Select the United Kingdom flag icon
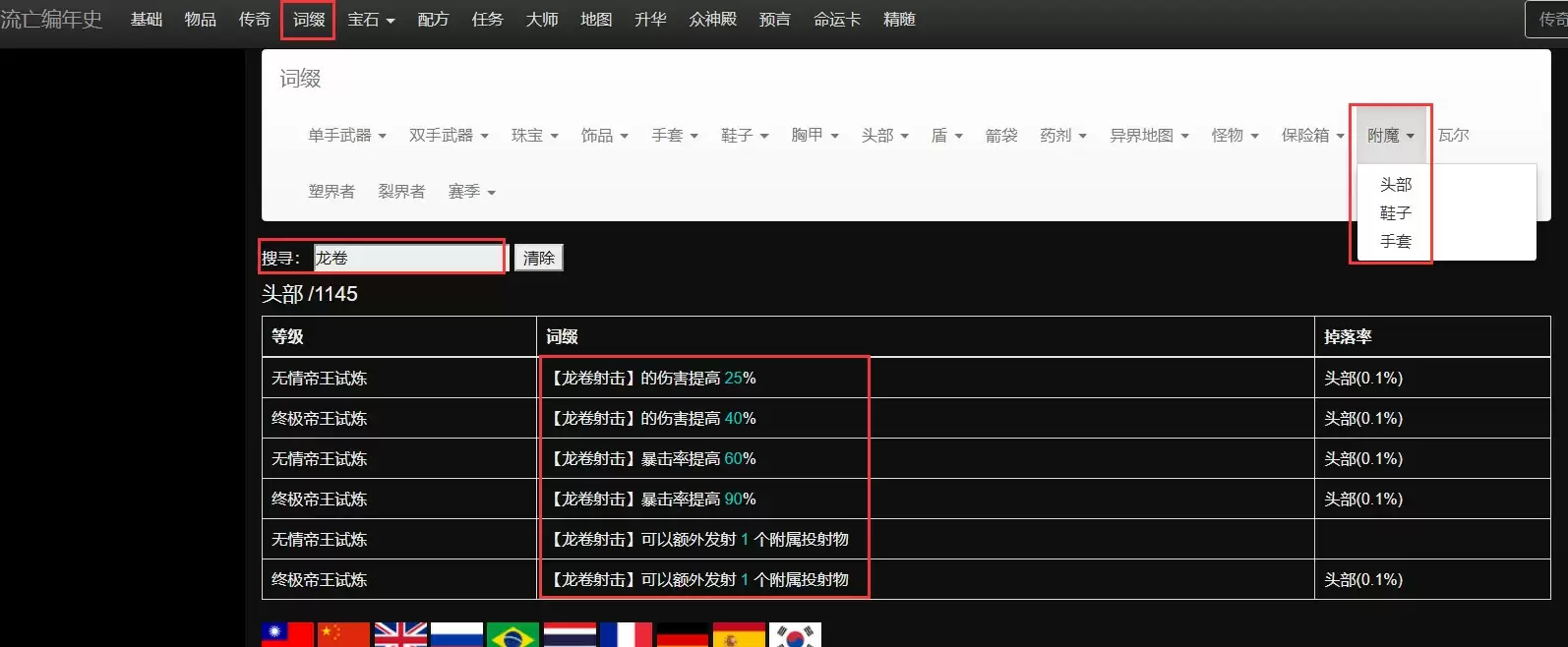1568x647 pixels. pos(400,635)
